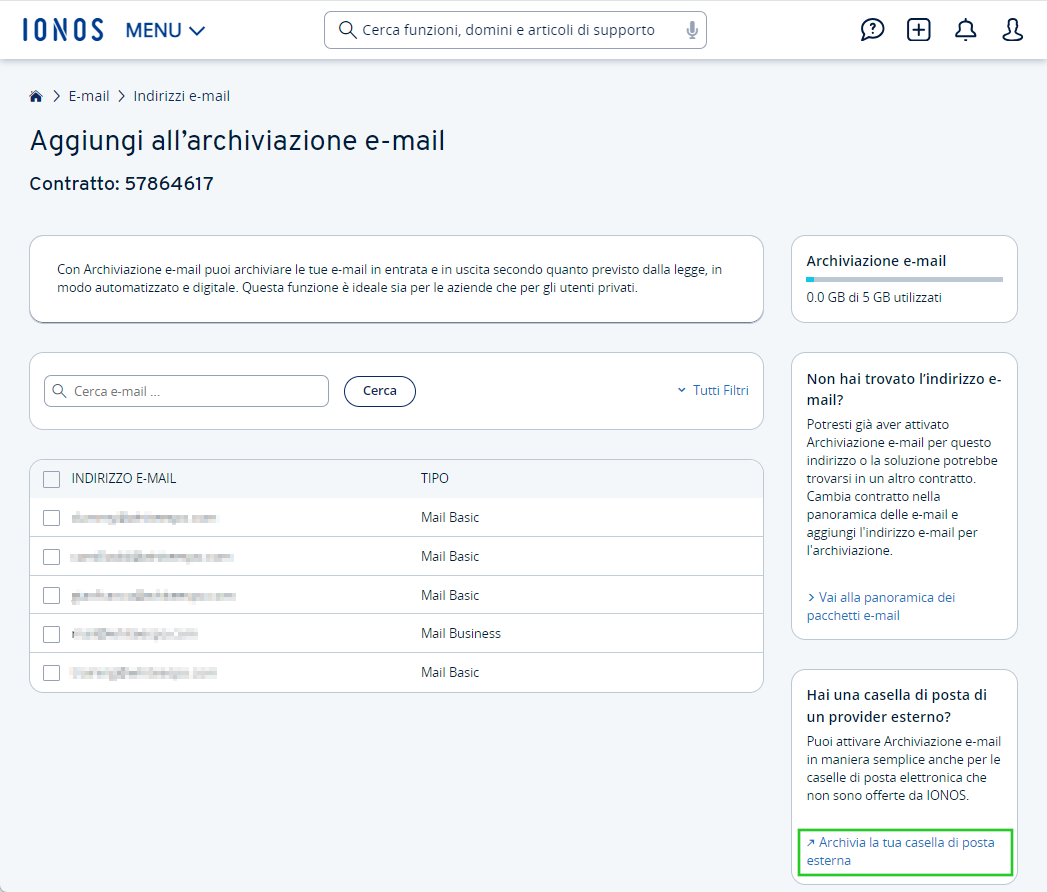Click the Archiviazione e-mail storage usage bar
This screenshot has width=1047, height=892.
(x=905, y=279)
